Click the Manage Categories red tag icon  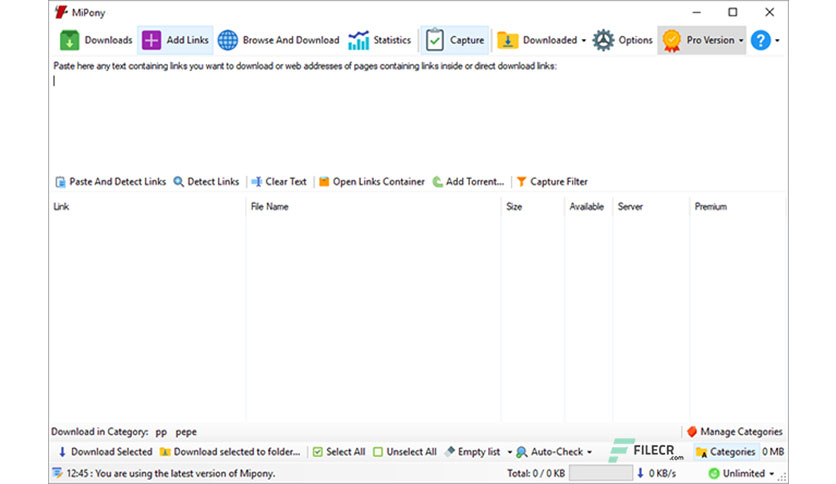[x=692, y=432]
